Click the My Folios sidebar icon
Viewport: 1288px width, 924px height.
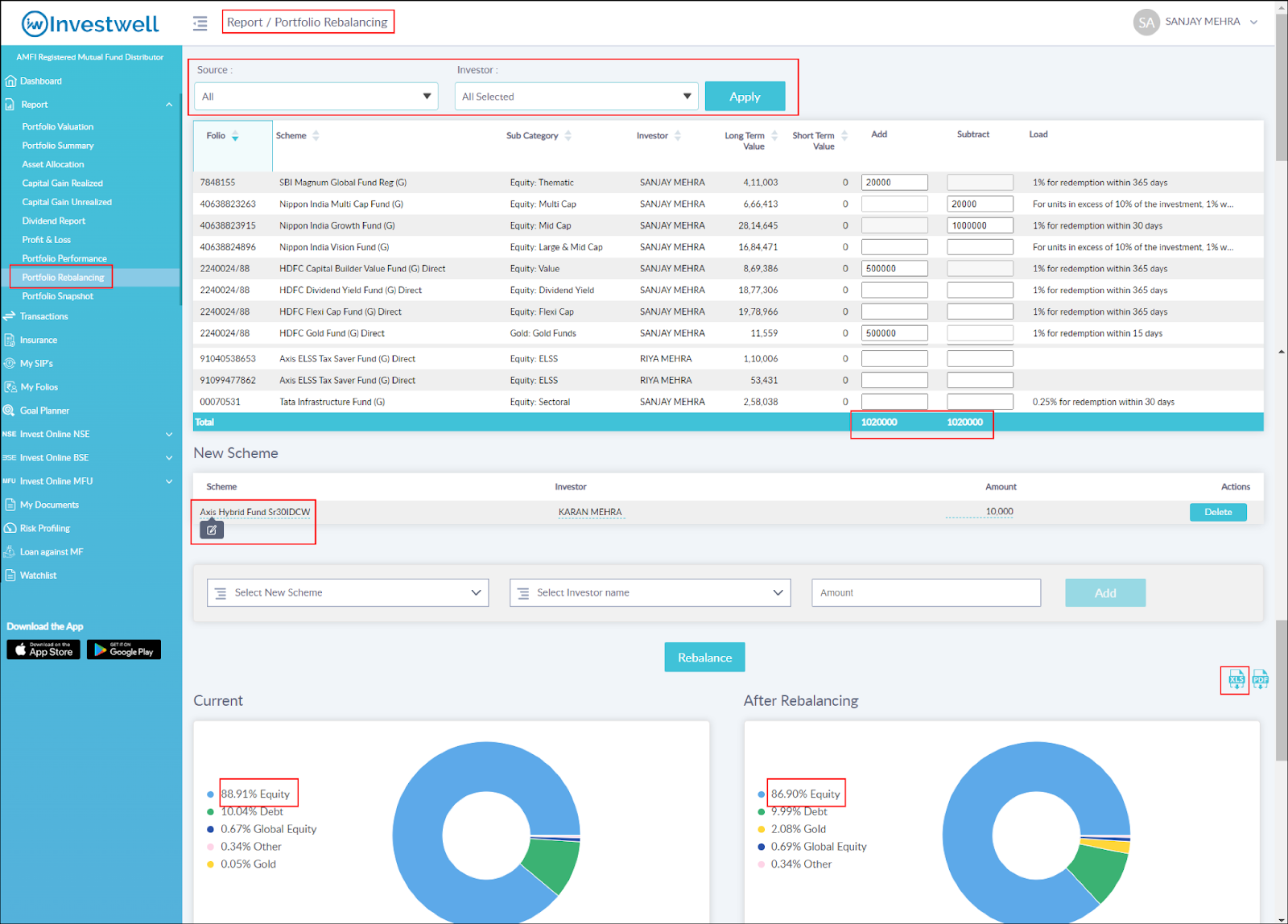click(x=10, y=387)
